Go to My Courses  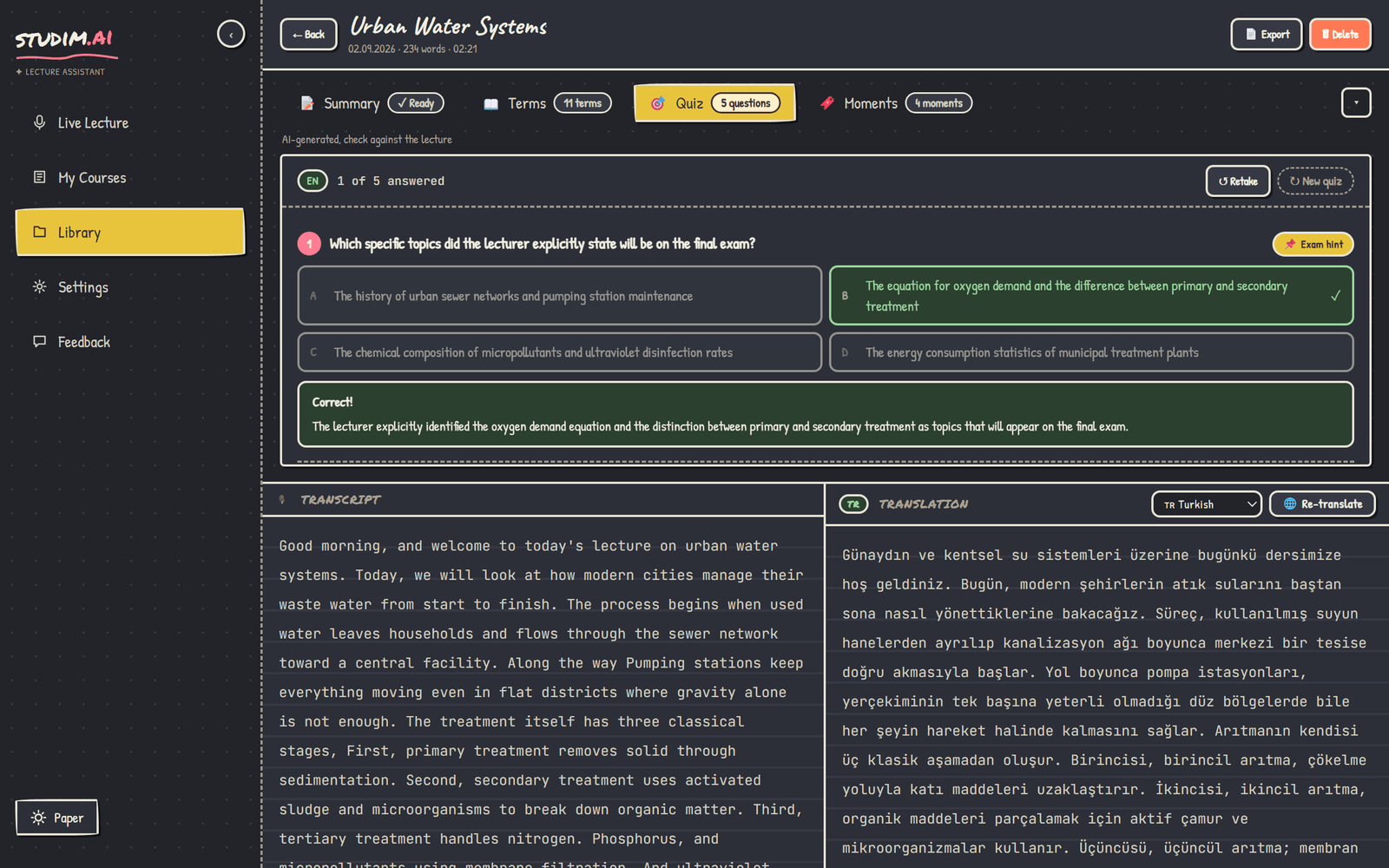130,178
